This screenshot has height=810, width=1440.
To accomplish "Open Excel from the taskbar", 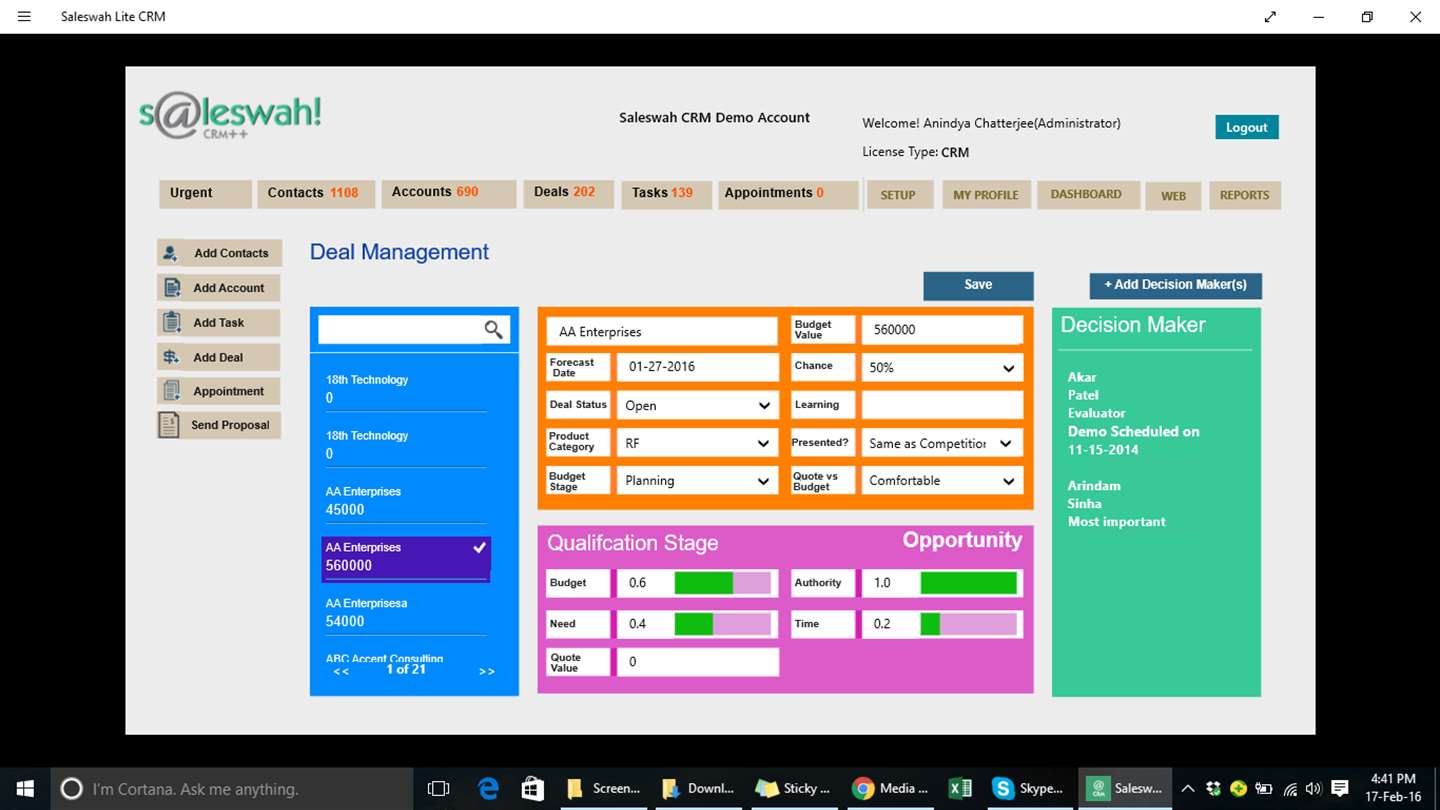I will tap(960, 788).
